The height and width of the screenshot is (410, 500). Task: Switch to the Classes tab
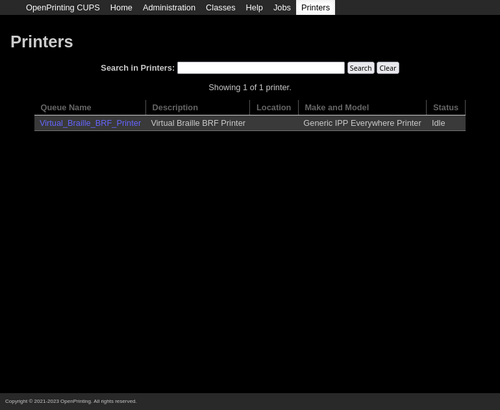[220, 7]
